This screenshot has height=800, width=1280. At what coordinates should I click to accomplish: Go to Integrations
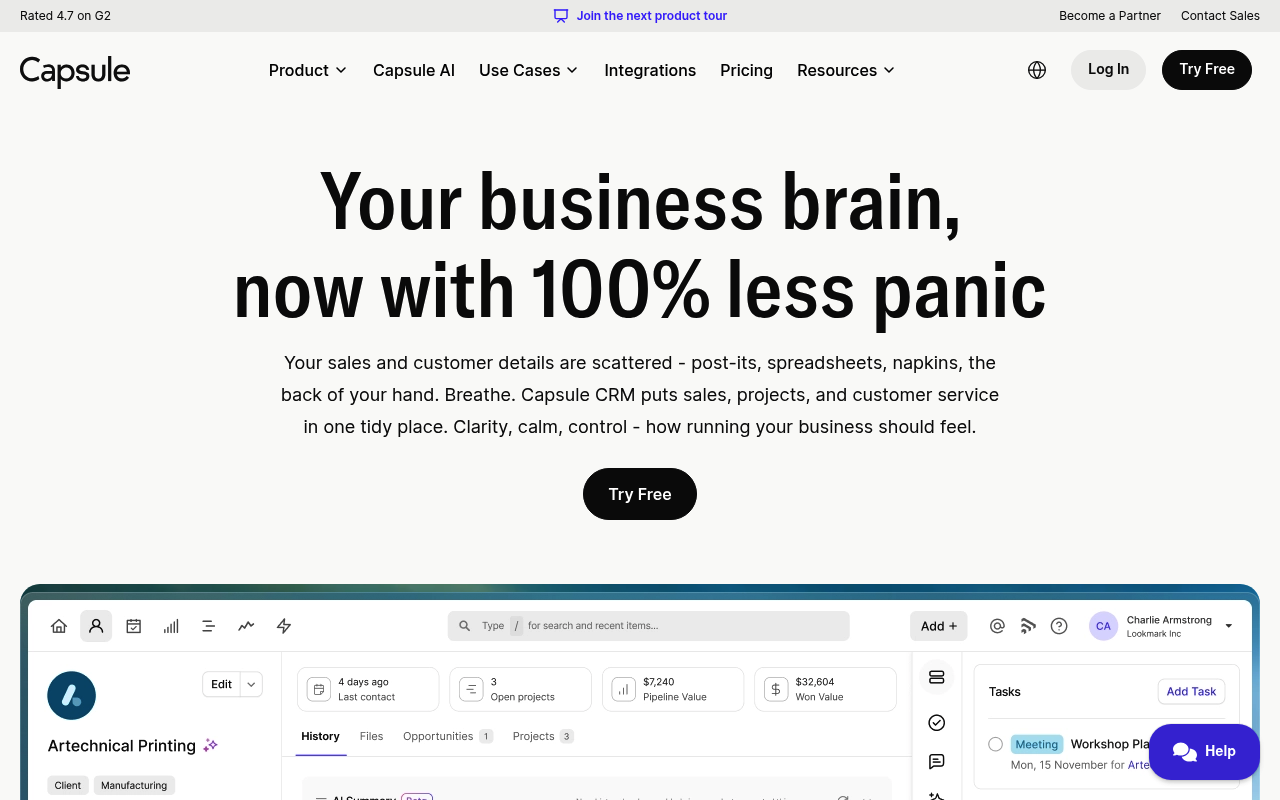(650, 70)
